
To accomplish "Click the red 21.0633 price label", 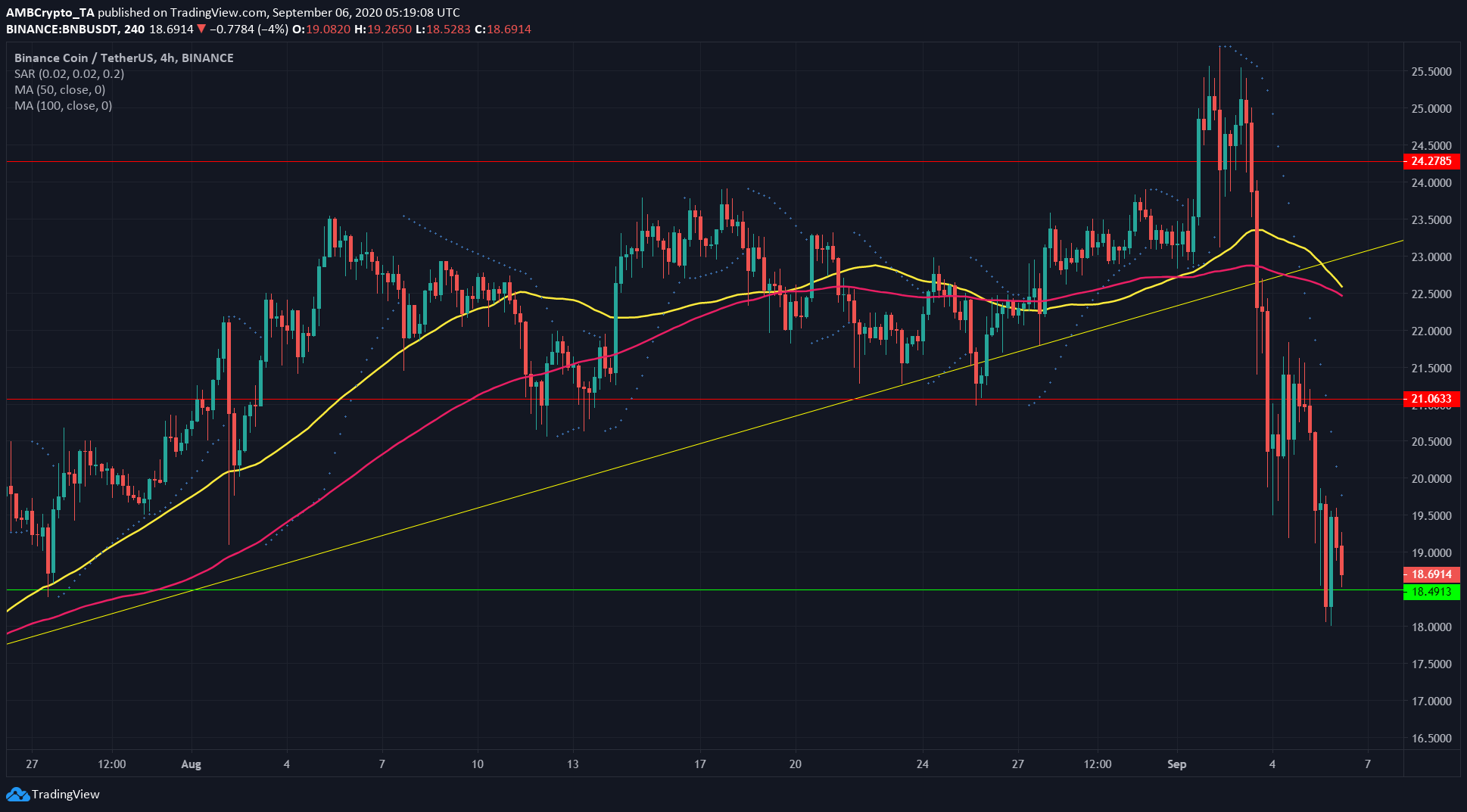I will (1431, 399).
